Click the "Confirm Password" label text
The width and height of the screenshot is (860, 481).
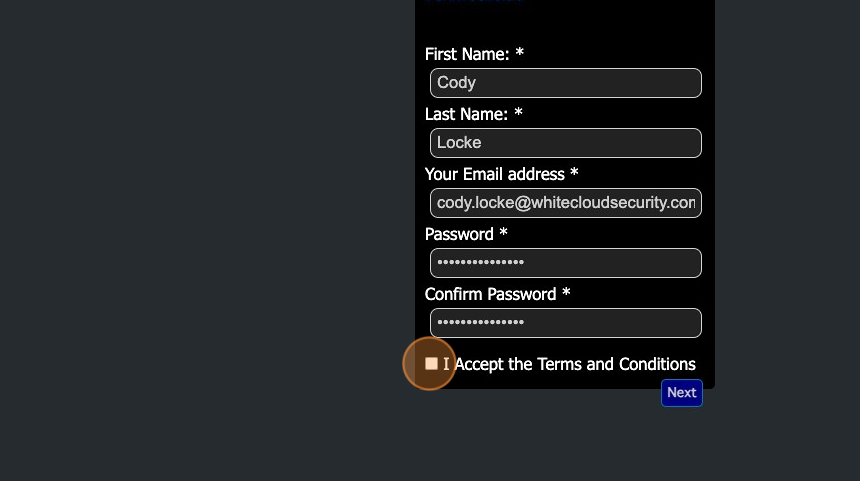click(490, 294)
